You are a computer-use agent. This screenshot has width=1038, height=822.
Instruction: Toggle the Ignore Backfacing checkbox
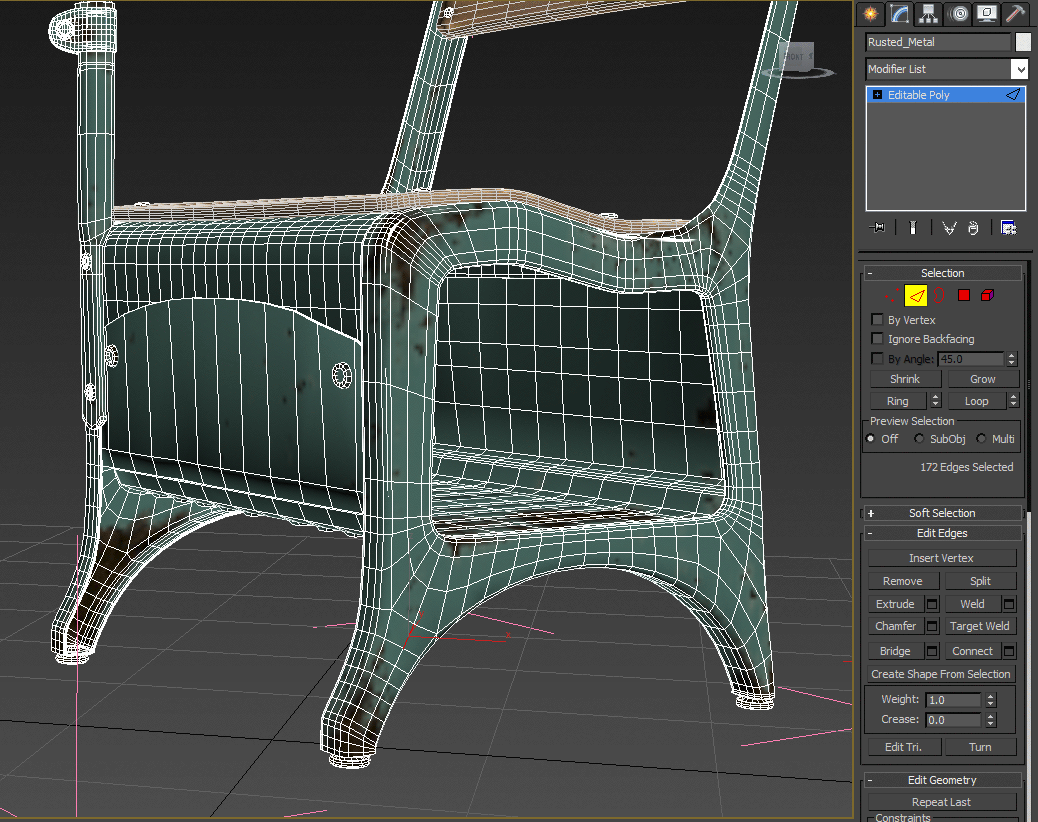pos(878,339)
